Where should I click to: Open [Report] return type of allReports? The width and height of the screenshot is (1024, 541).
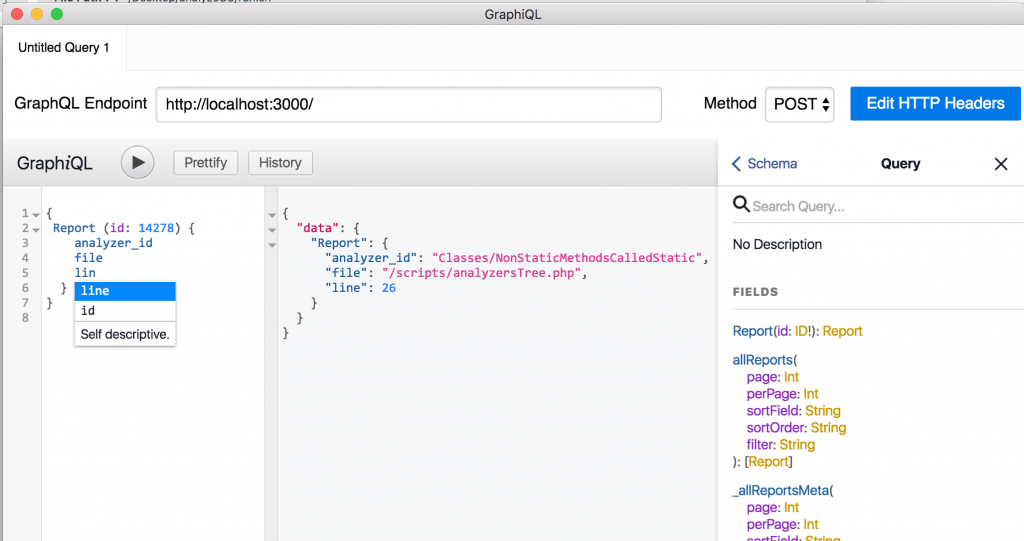[768, 462]
